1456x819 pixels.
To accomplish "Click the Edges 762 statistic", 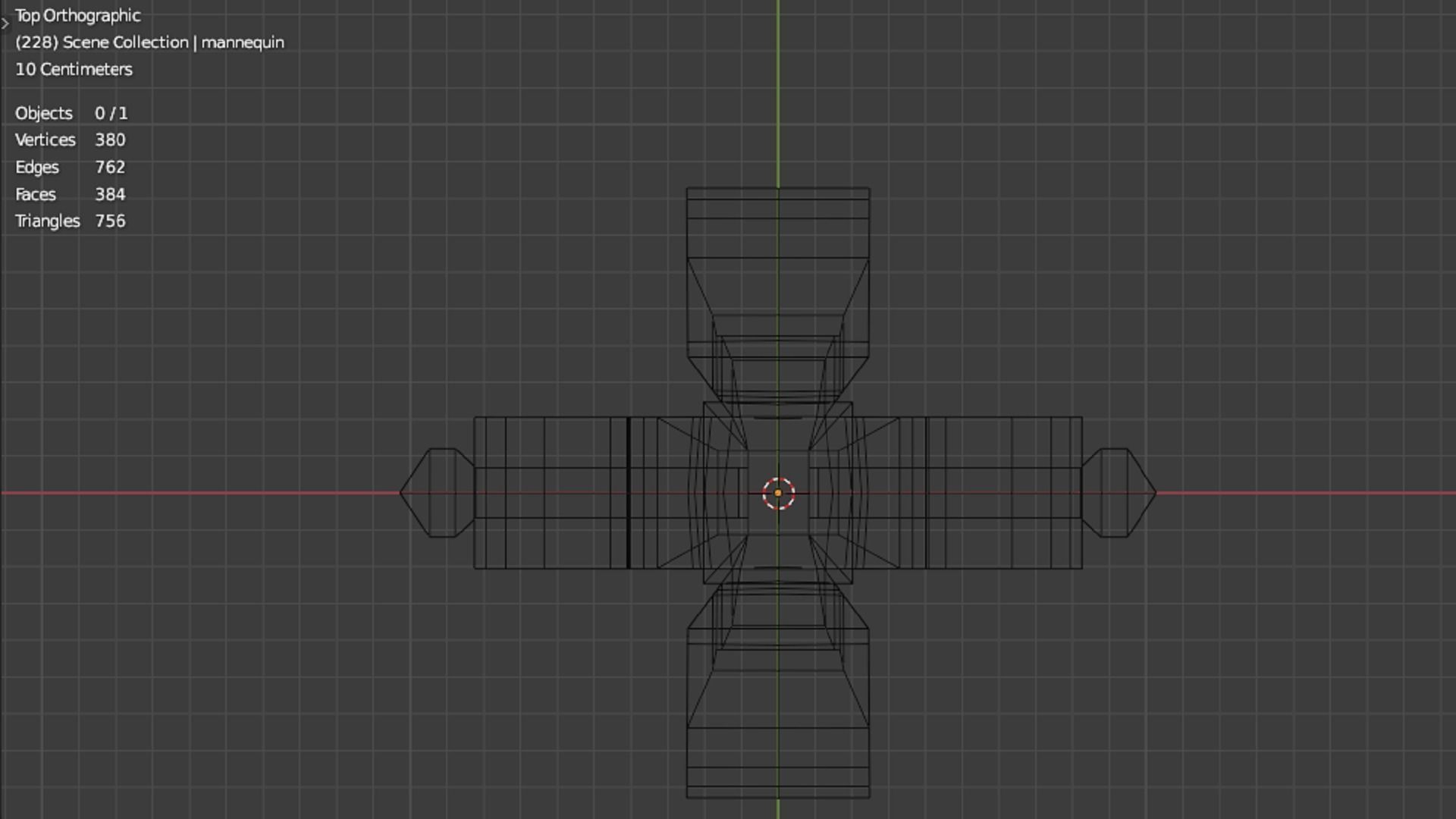I will (71, 167).
